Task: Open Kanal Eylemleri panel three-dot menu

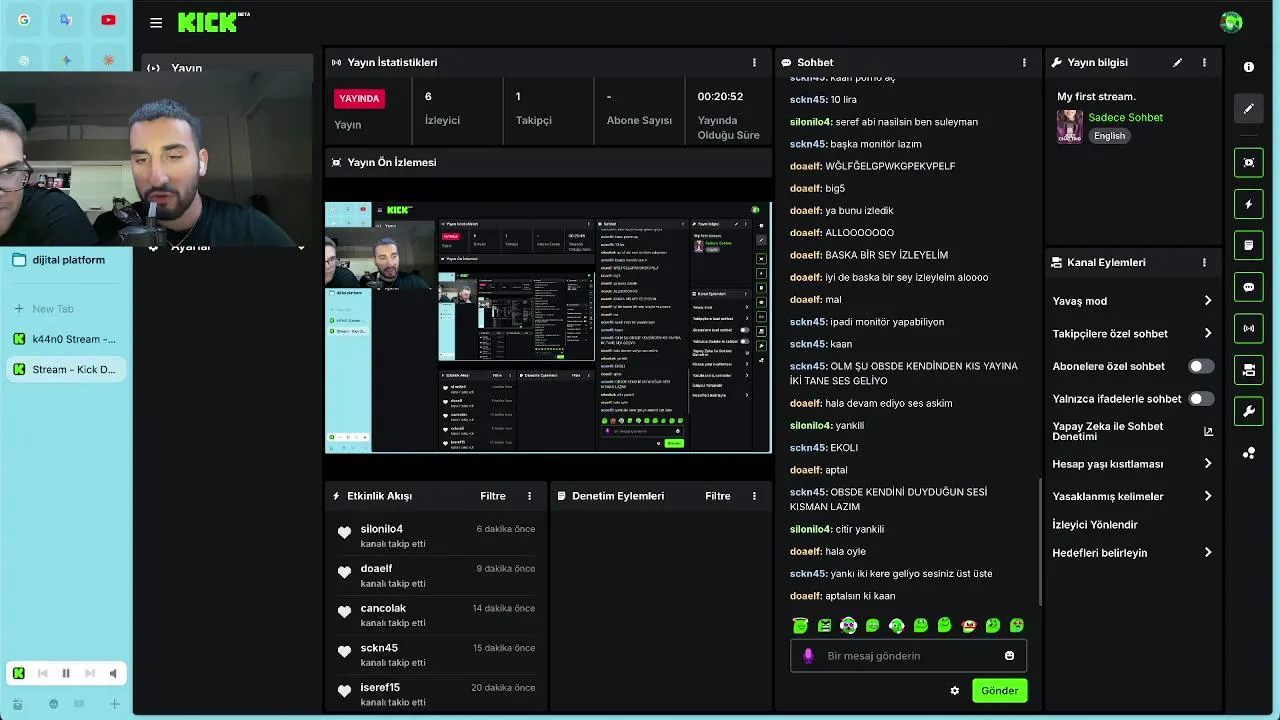Action: click(1204, 262)
